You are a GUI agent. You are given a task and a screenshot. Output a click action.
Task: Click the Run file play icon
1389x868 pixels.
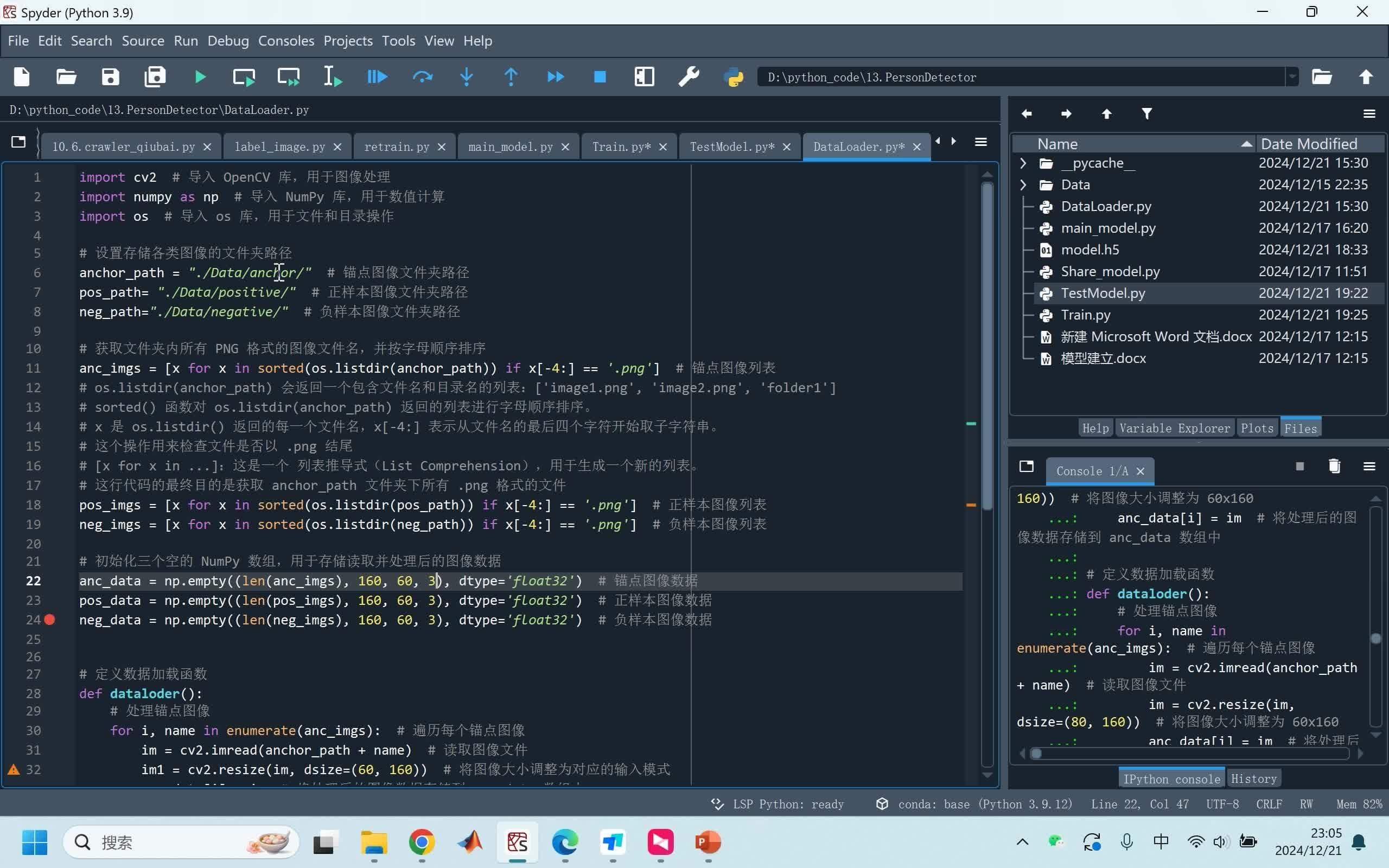coord(200,77)
